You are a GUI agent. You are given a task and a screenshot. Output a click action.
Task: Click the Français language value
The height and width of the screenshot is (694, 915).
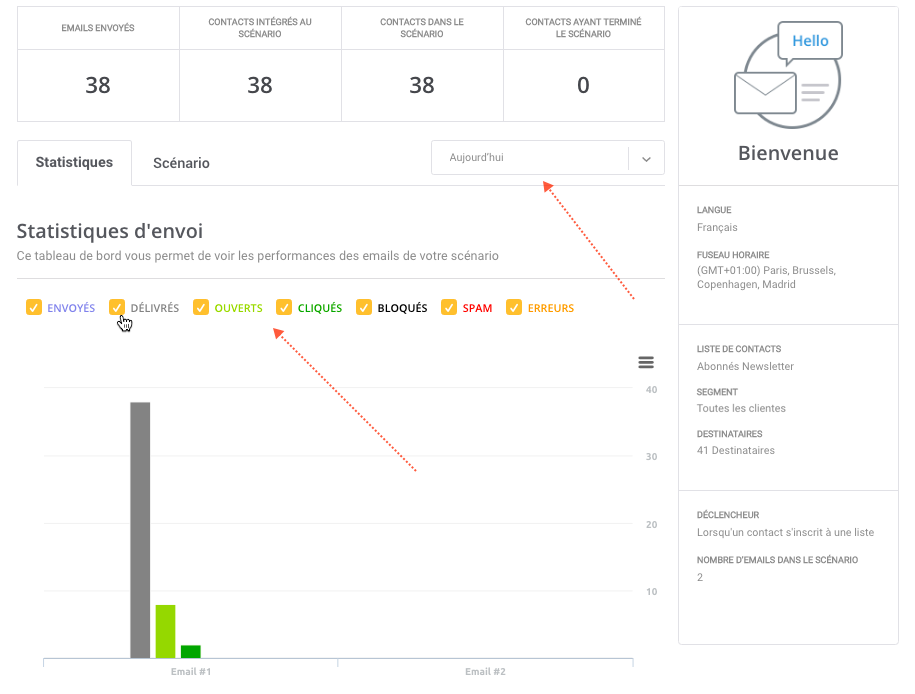coord(717,228)
